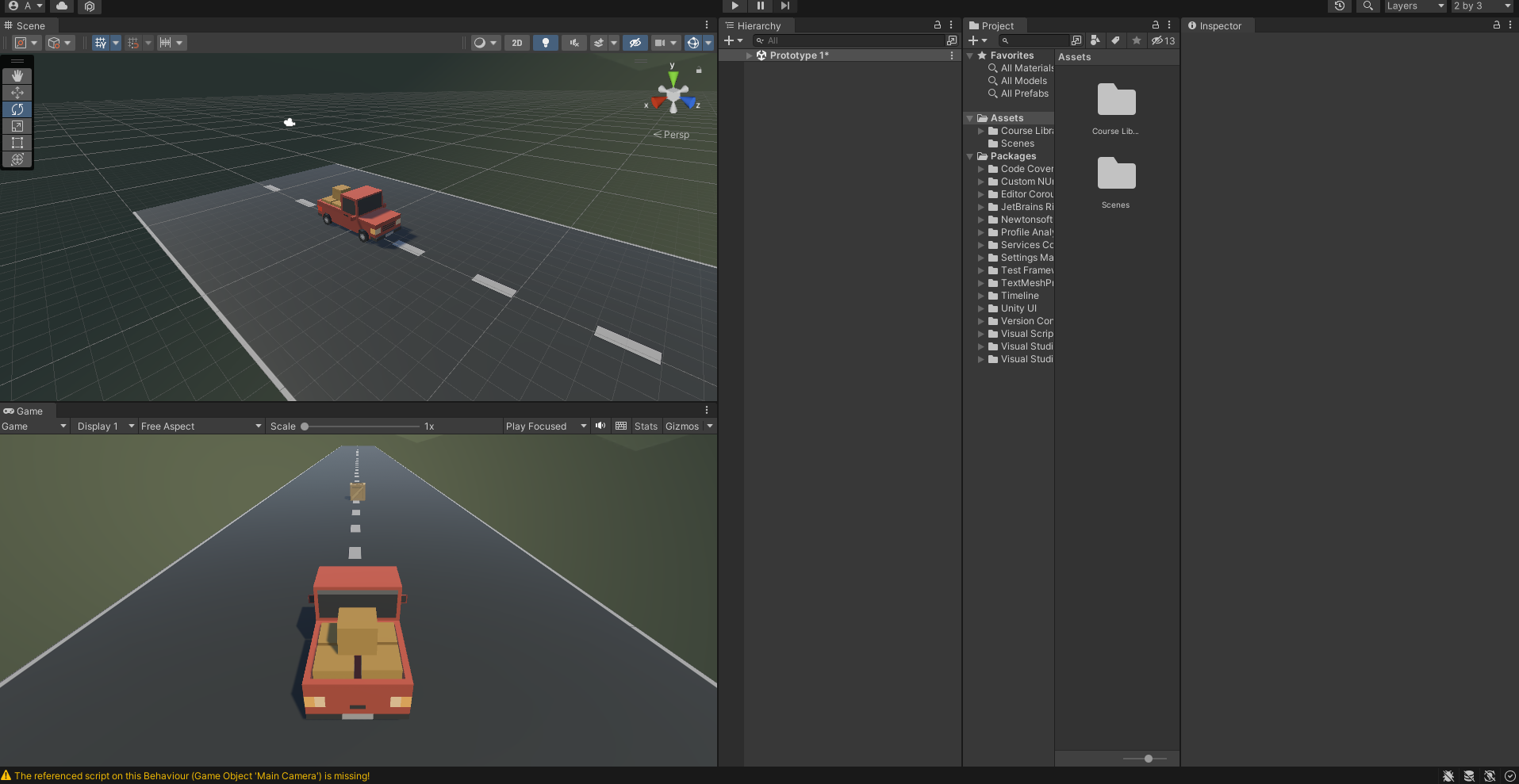Open the Scenes folder thumbnail in Assets
1519x784 pixels.
point(1116,175)
